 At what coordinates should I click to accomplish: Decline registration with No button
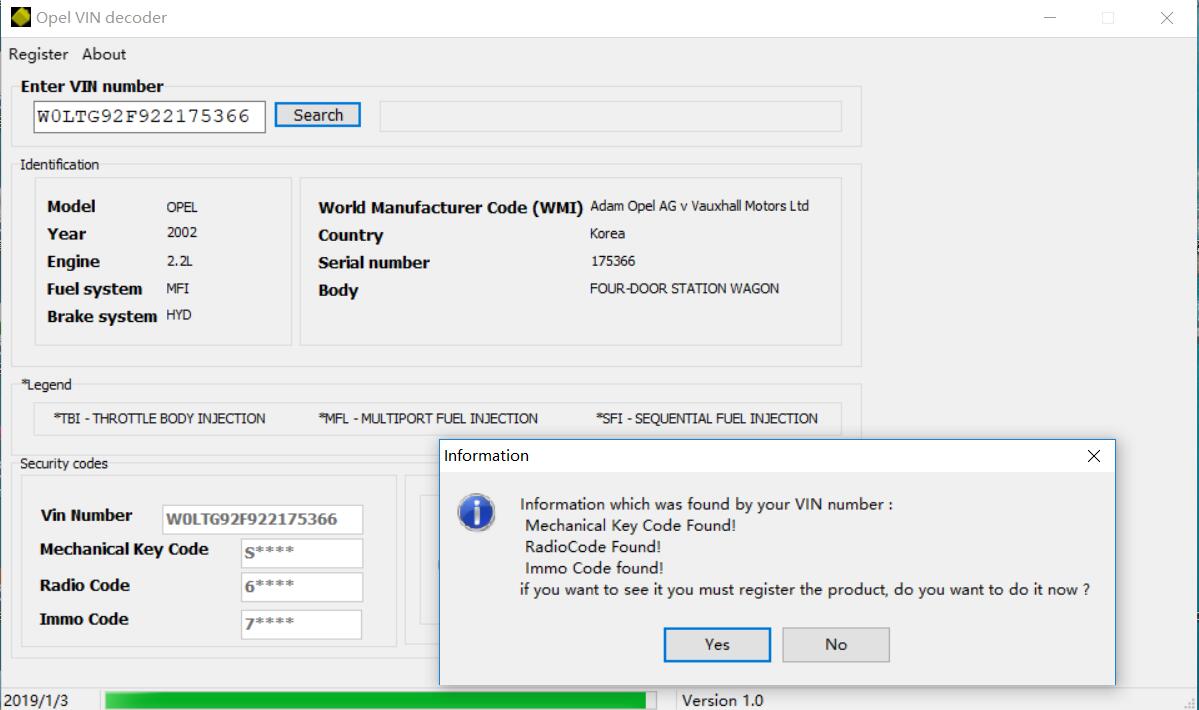point(836,644)
